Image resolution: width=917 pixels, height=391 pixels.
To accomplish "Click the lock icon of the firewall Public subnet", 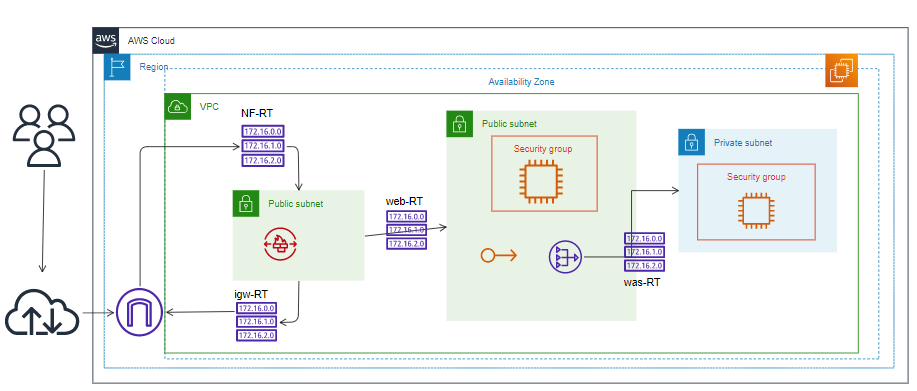I will click(246, 203).
